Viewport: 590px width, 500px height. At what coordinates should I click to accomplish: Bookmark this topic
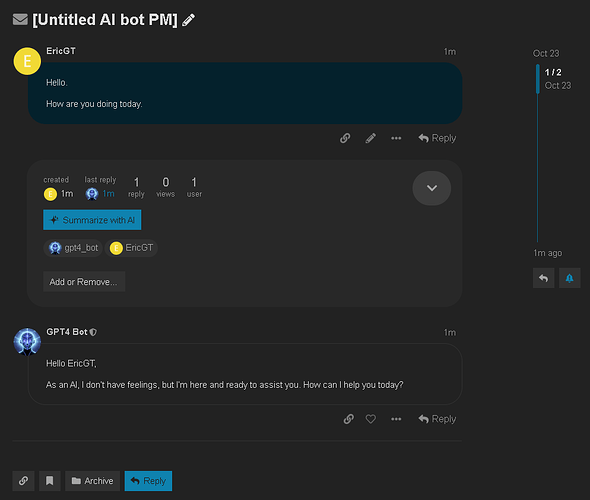tap(50, 481)
